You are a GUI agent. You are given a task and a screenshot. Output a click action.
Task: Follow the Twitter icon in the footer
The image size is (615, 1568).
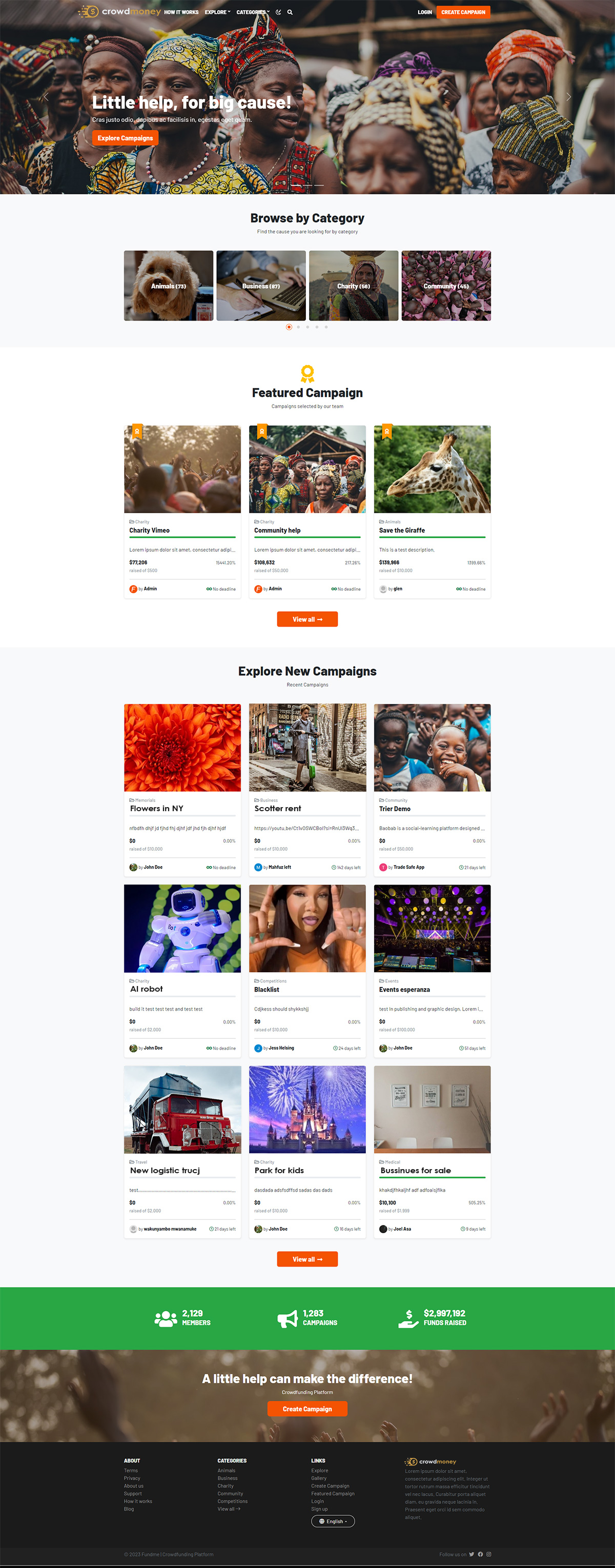(471, 1554)
